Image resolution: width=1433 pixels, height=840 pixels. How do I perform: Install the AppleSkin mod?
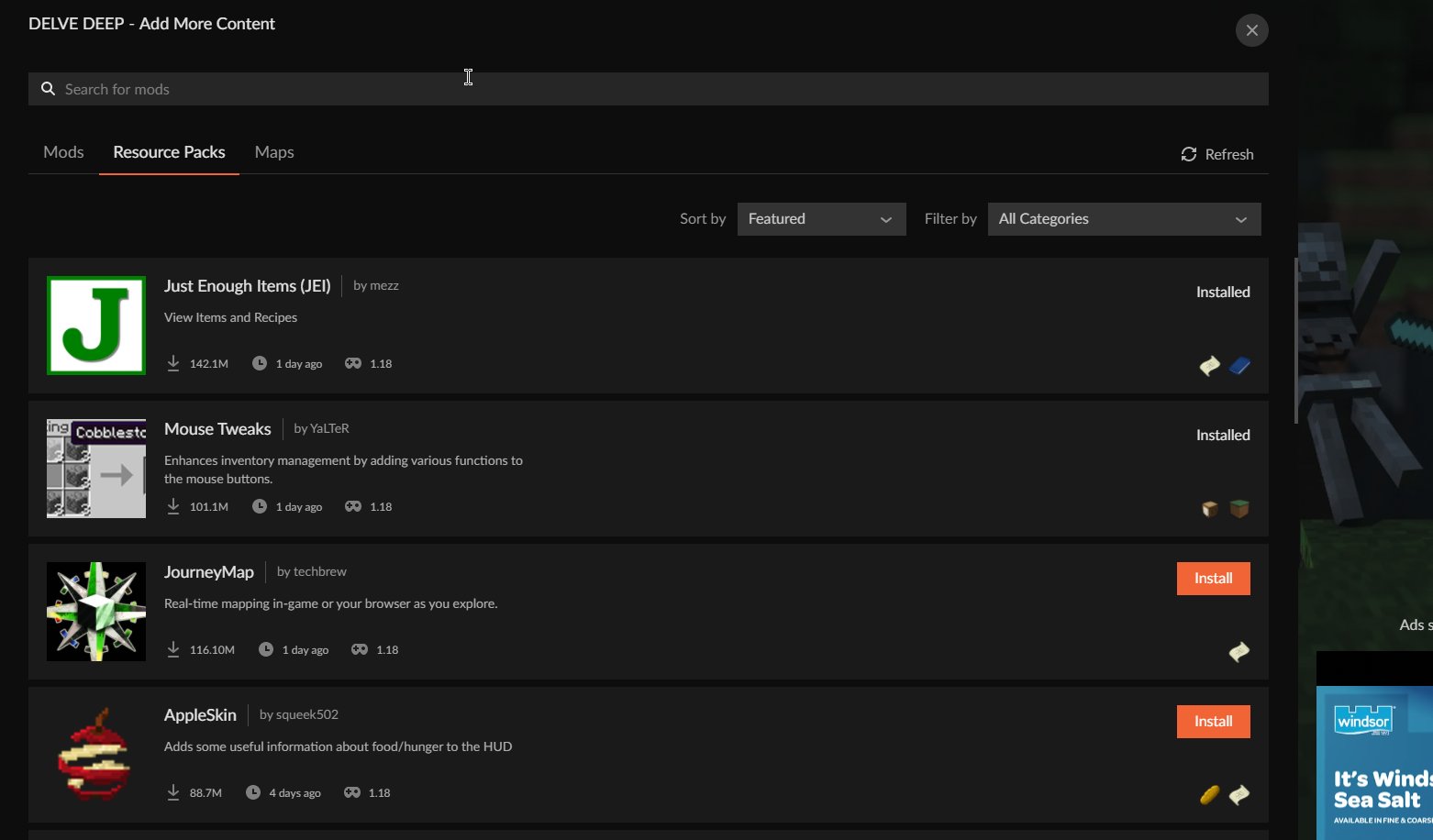1213,722
